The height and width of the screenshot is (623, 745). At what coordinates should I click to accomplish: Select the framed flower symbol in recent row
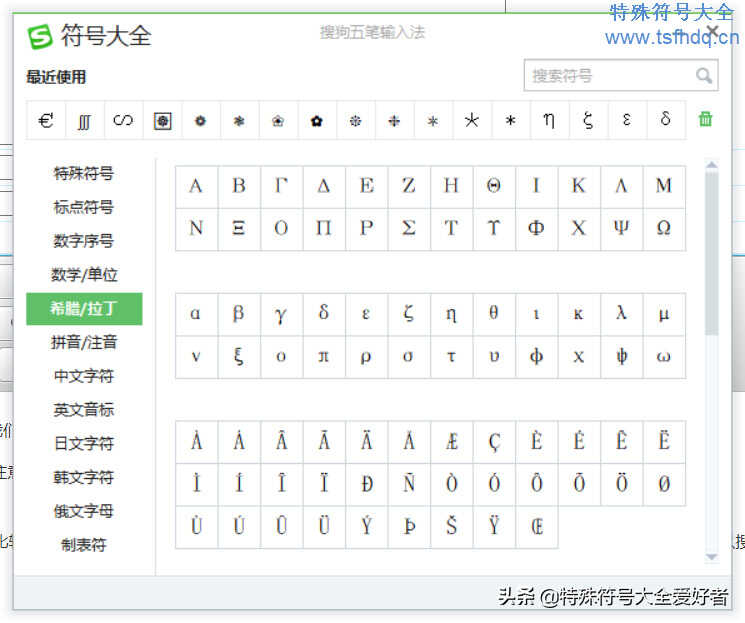(x=162, y=120)
